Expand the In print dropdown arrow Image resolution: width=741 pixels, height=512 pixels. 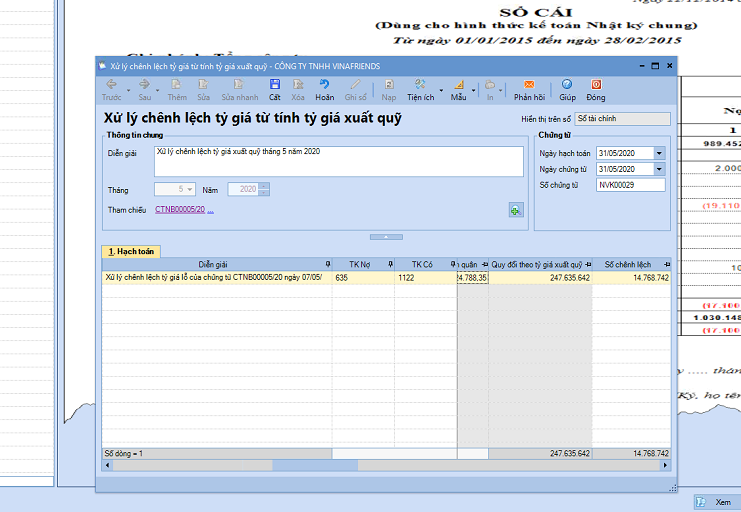(x=500, y=90)
